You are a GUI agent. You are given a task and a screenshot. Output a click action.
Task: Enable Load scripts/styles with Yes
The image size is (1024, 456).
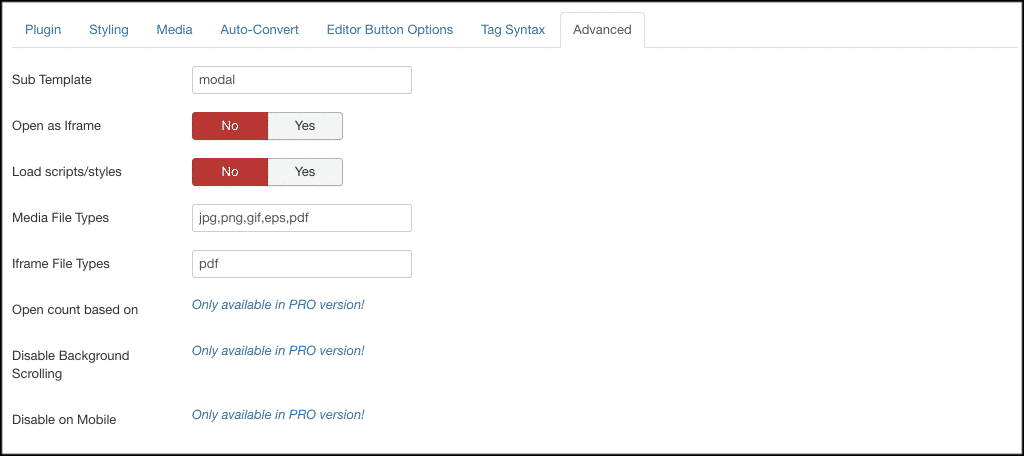pyautogui.click(x=305, y=172)
